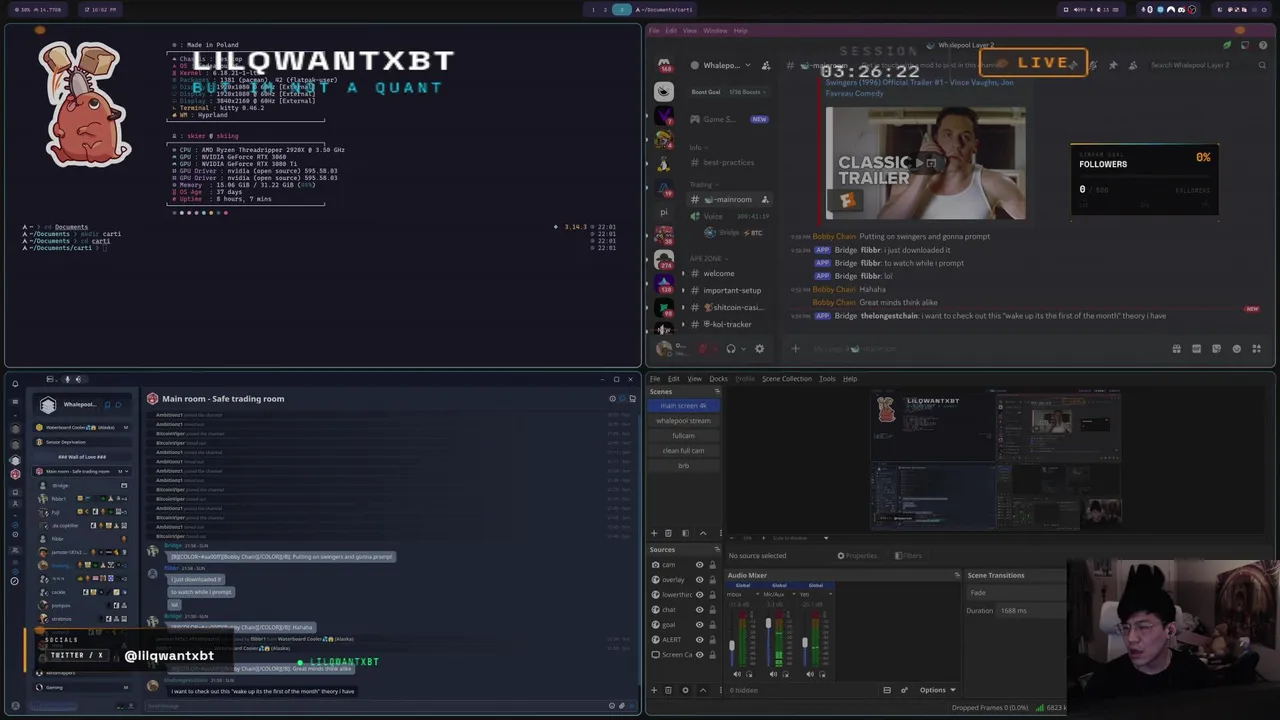The image size is (1280, 720).
Task: Toggle visibility of the cam source in OBS
Action: 699,565
